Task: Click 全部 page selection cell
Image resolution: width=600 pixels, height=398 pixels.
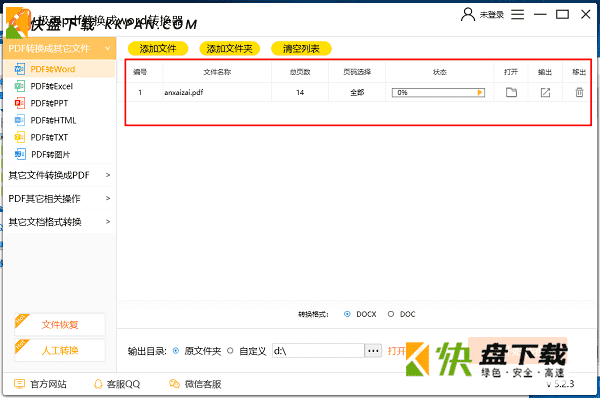Action: tap(357, 93)
